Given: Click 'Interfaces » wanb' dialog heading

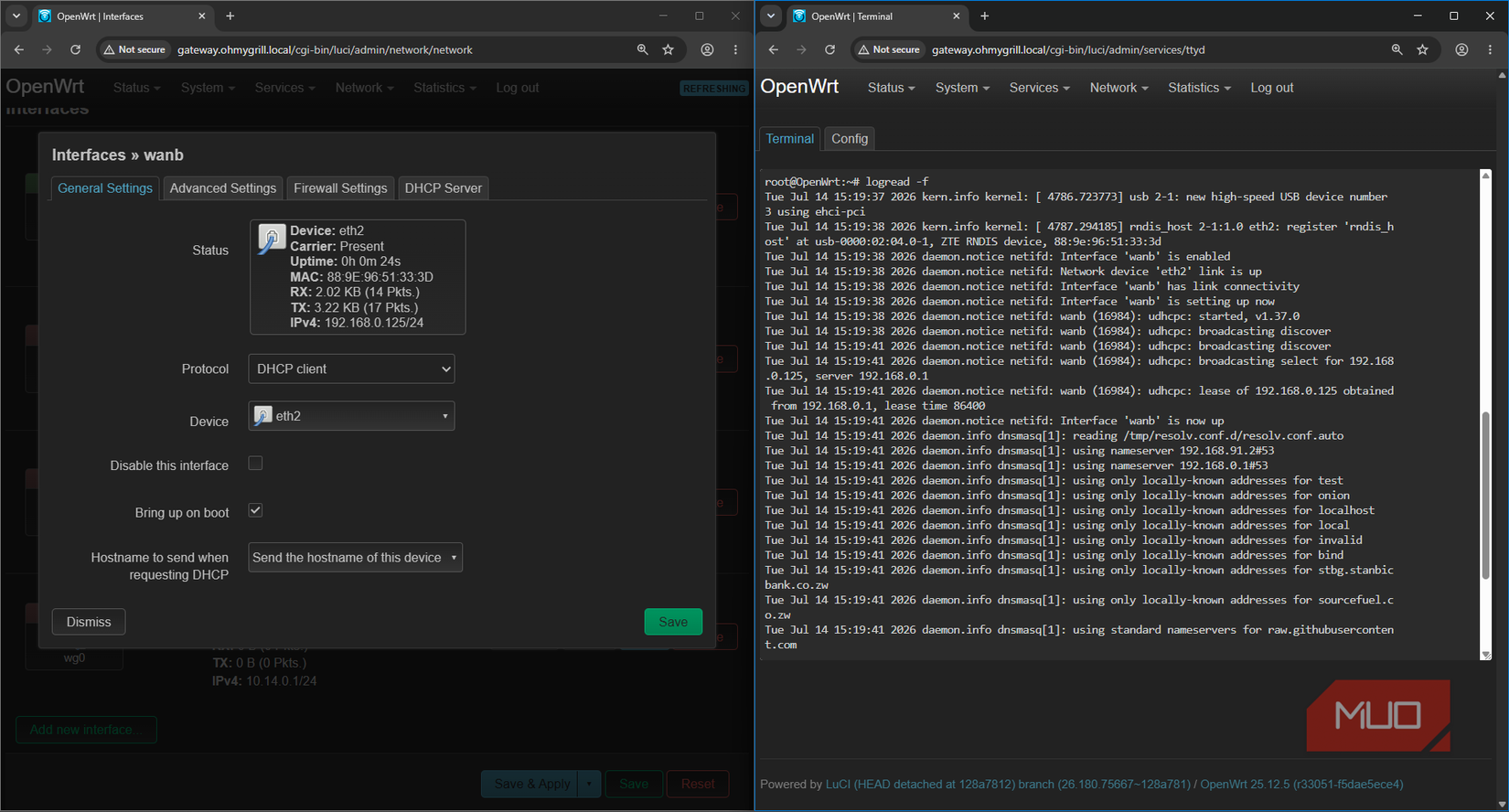Looking at the screenshot, I should pyautogui.click(x=118, y=155).
